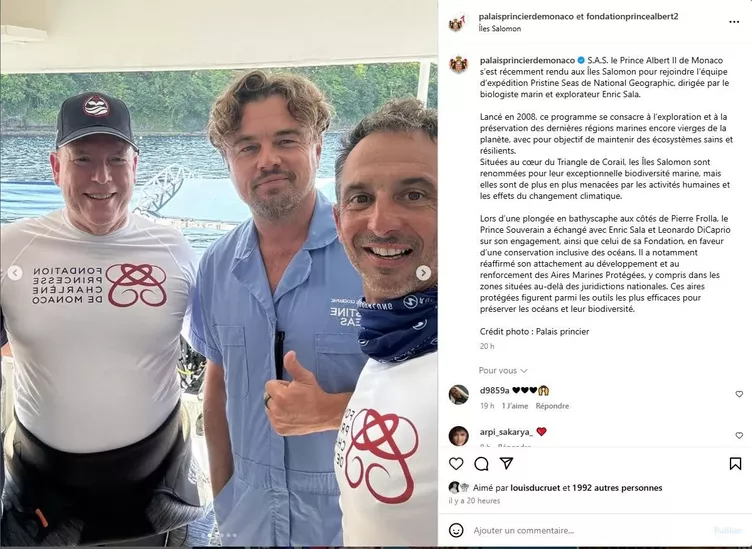Like the comment from arpi_sakarya_
Screen dimensions: 752x549
pyautogui.click(x=739, y=435)
